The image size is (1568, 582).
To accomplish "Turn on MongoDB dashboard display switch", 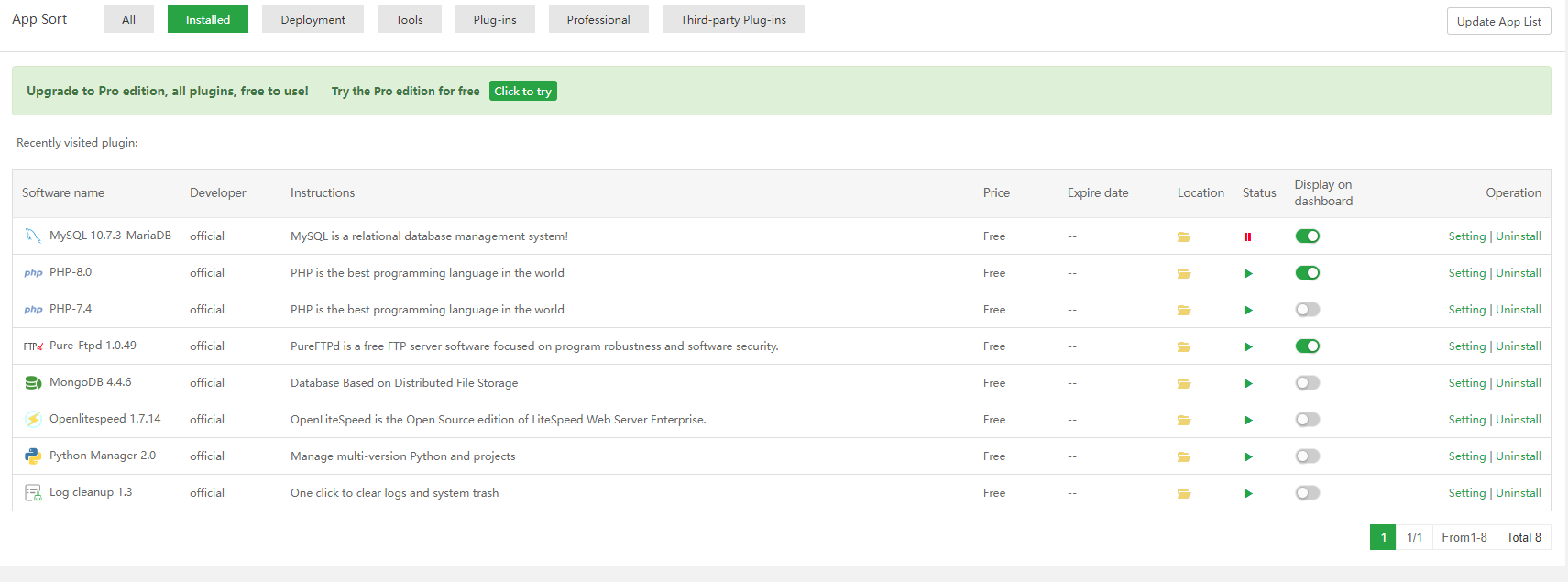I will (x=1307, y=383).
